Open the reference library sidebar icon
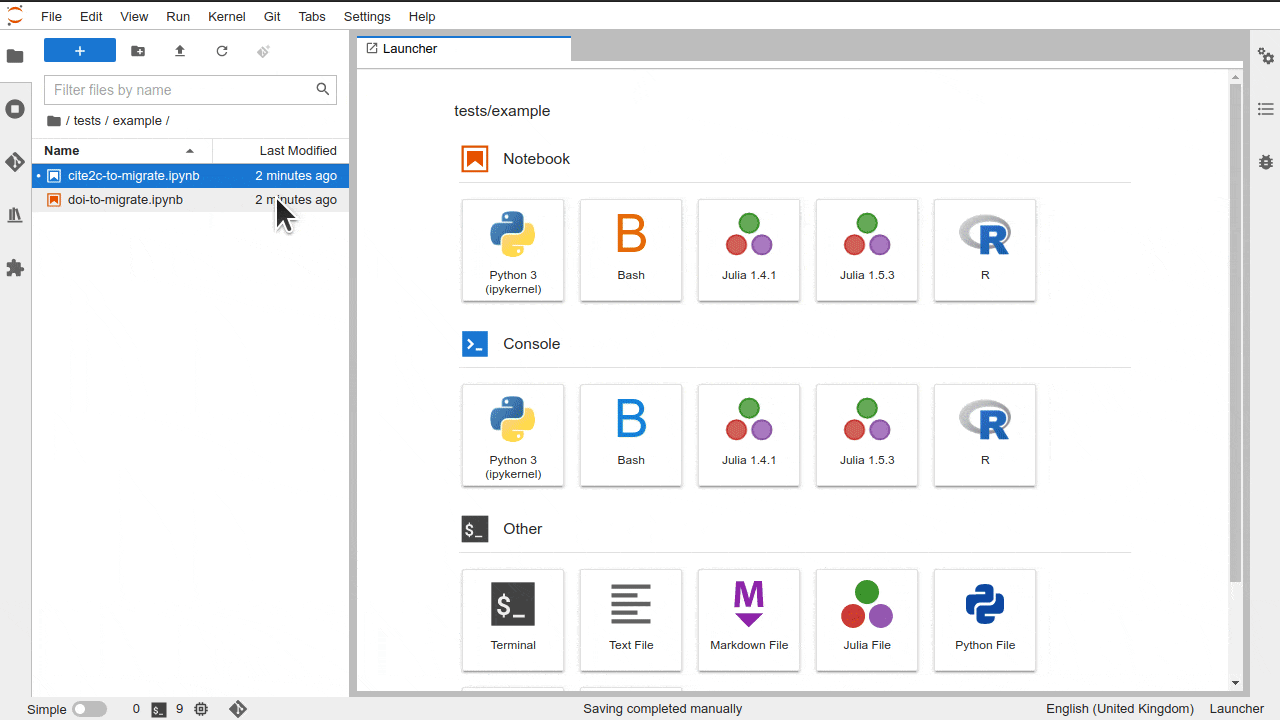This screenshot has width=1280, height=720. (15, 215)
